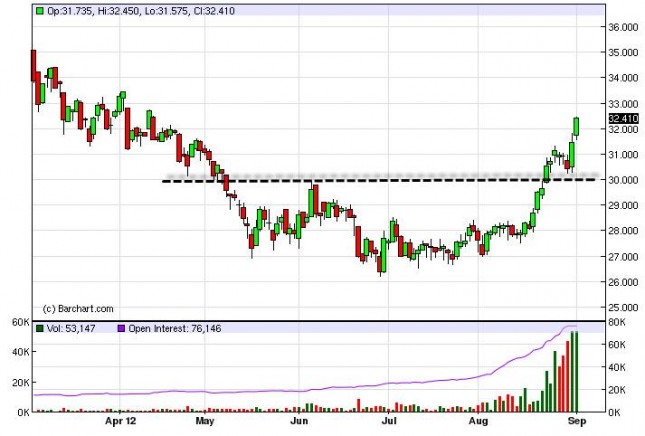This screenshot has height=436, width=645.
Task: Click the 36.000 price axis label
Action: 624,27
